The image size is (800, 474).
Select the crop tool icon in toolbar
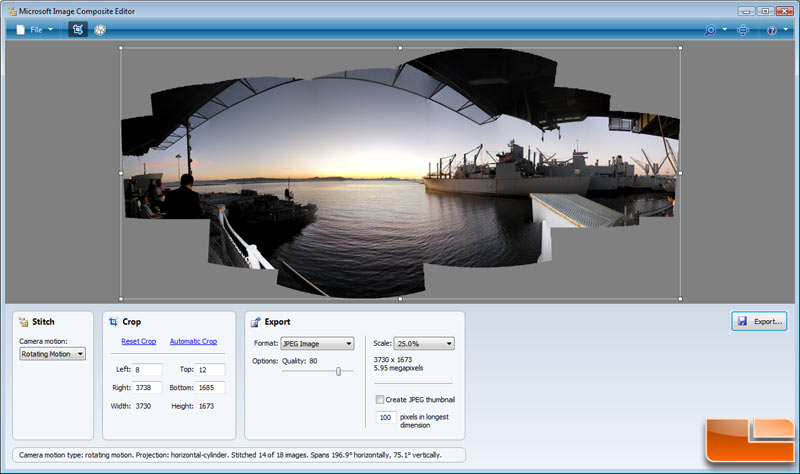click(x=77, y=30)
